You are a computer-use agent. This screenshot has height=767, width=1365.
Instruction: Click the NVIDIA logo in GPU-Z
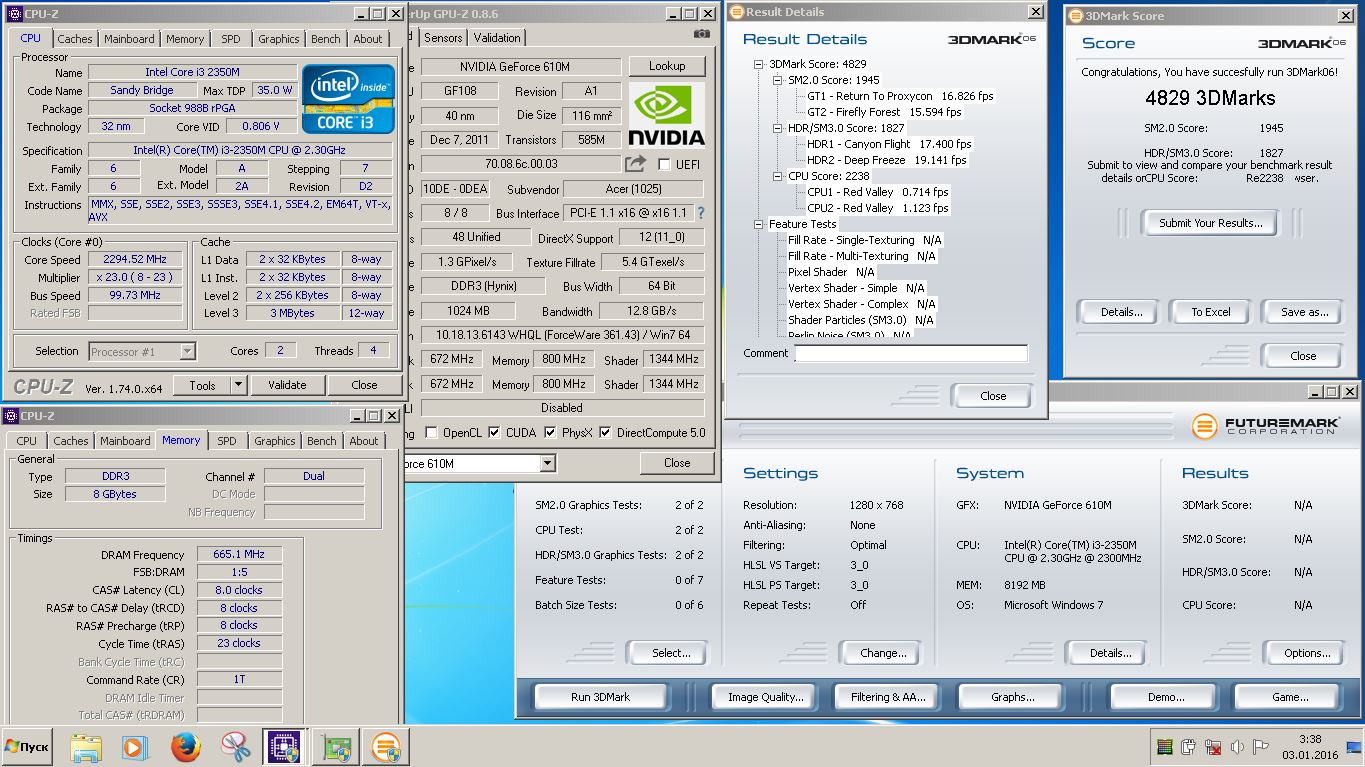667,115
